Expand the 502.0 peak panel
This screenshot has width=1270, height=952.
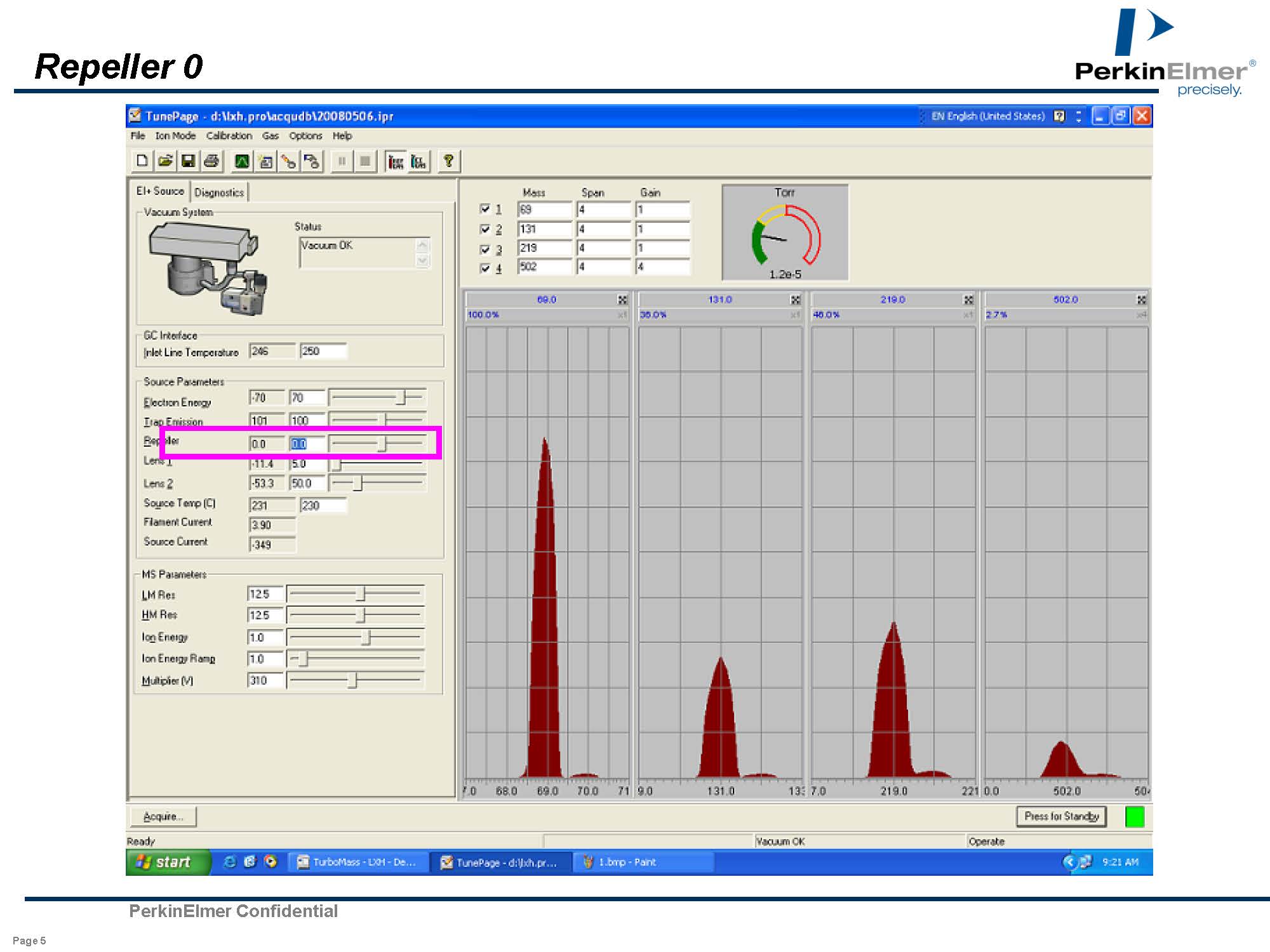click(x=1141, y=300)
